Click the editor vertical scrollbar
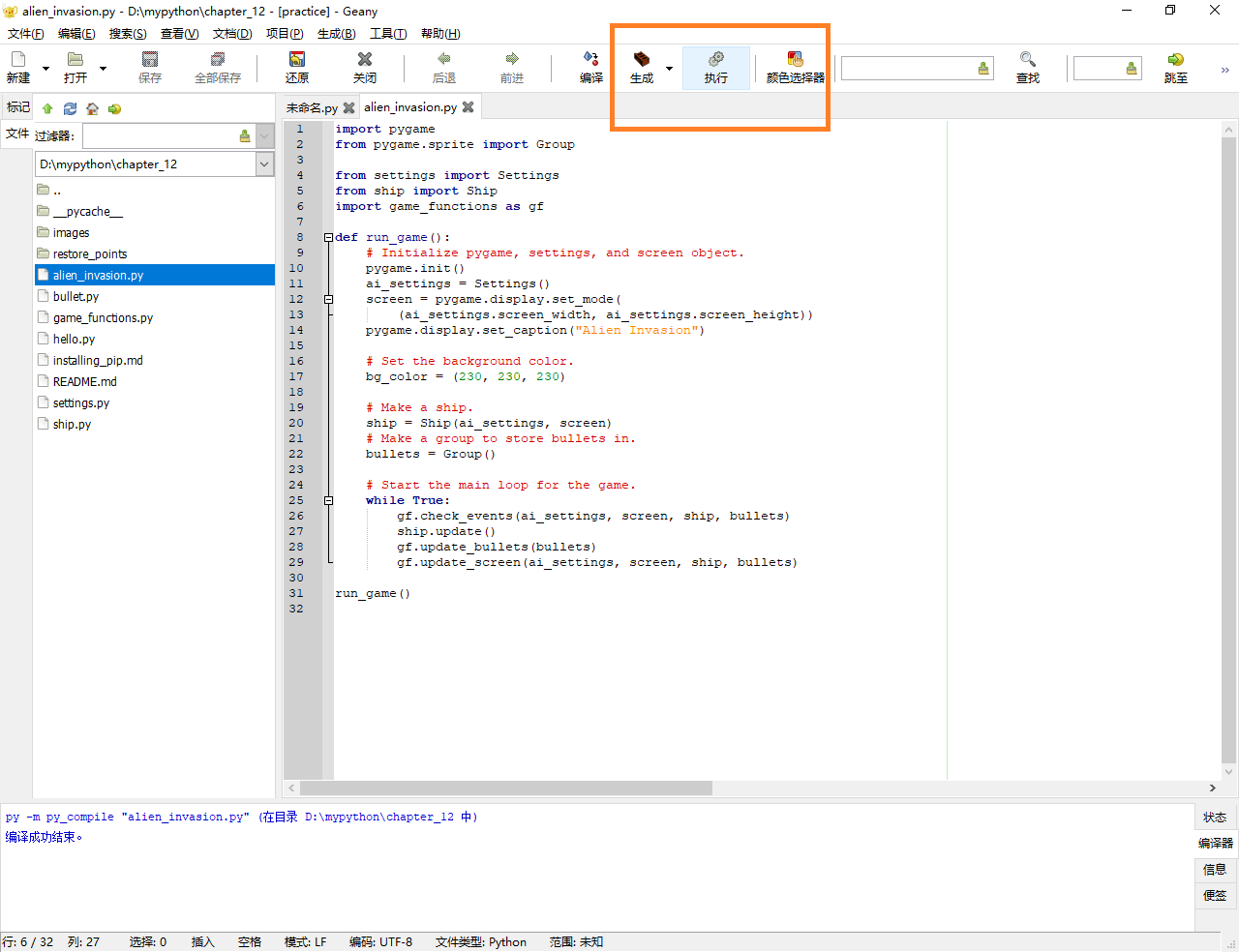Image resolution: width=1239 pixels, height=952 pixels. point(1229,449)
